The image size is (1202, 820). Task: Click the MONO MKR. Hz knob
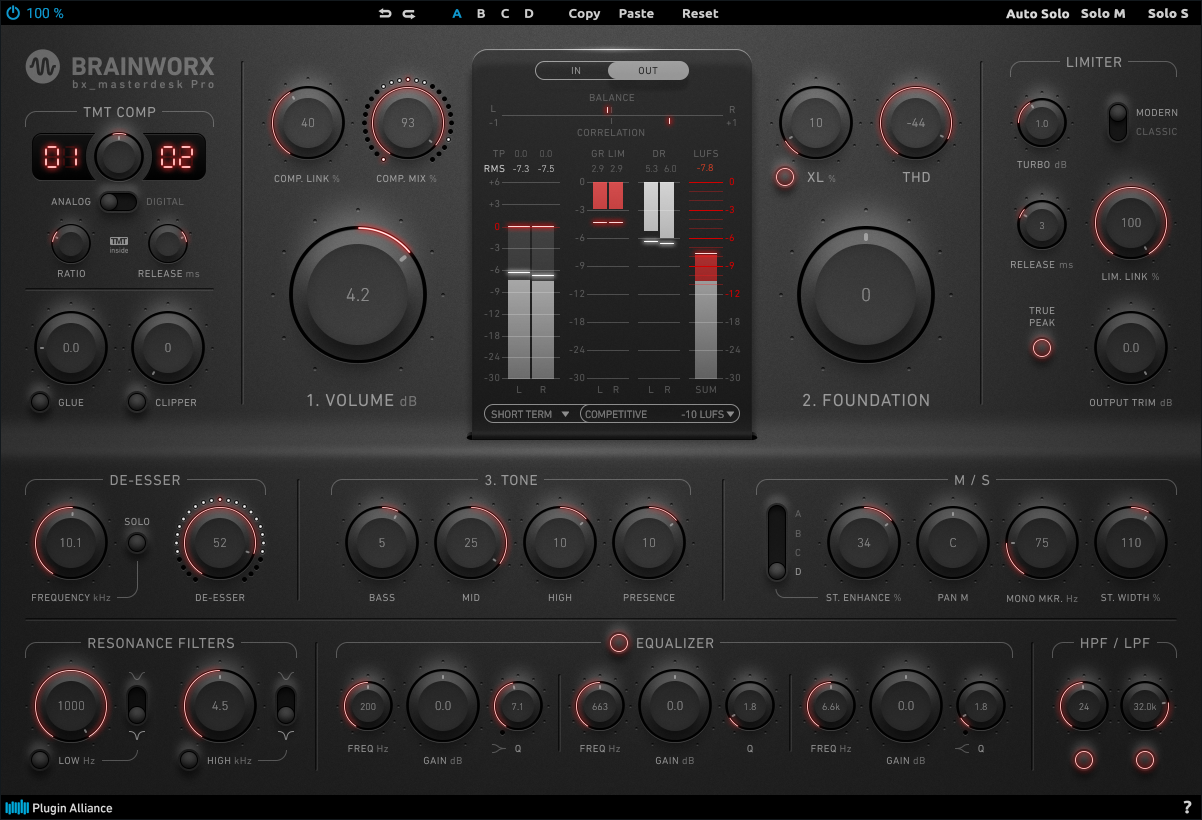tap(1042, 543)
